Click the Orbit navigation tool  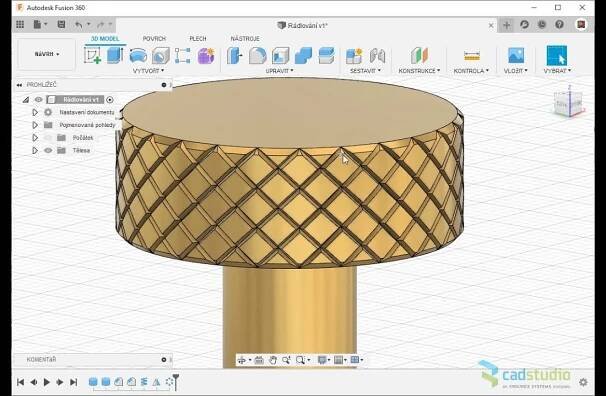(x=242, y=360)
